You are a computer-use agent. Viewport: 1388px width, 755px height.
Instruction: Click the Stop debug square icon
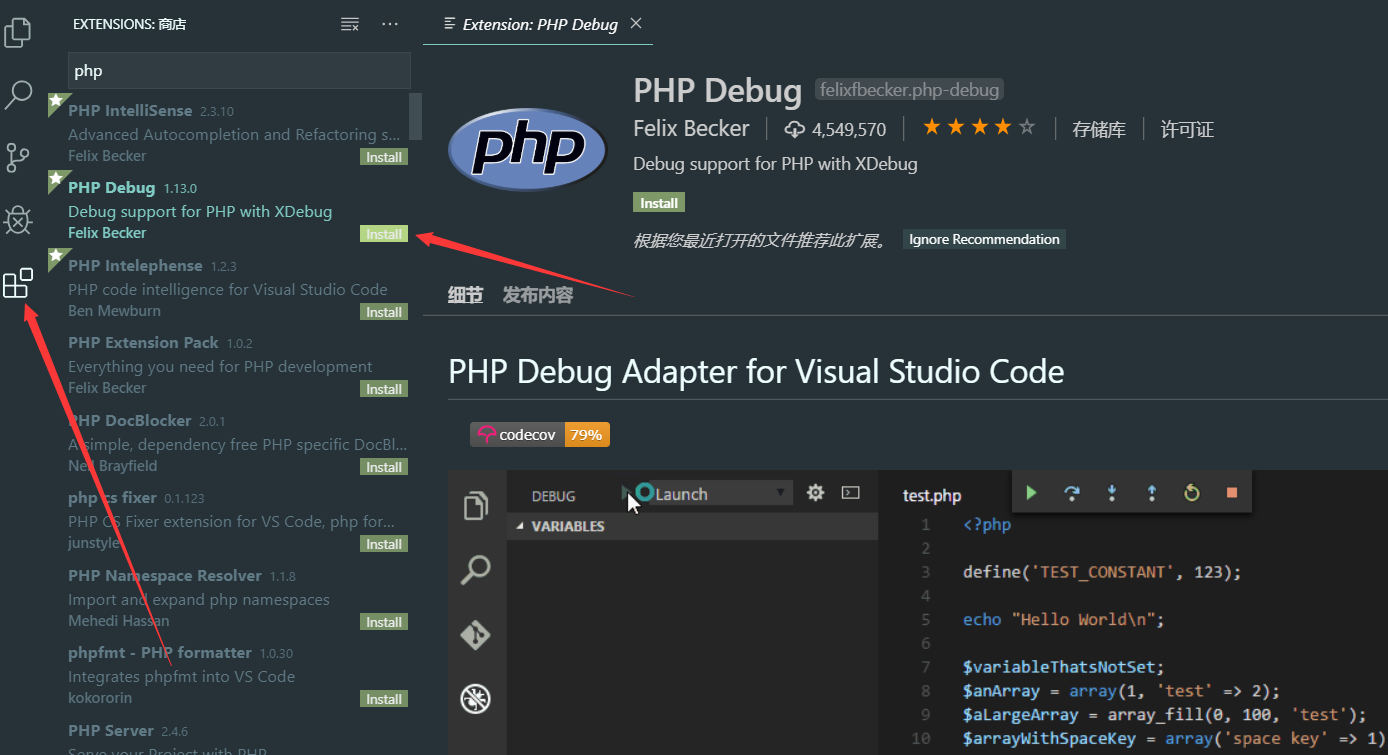point(1231,492)
